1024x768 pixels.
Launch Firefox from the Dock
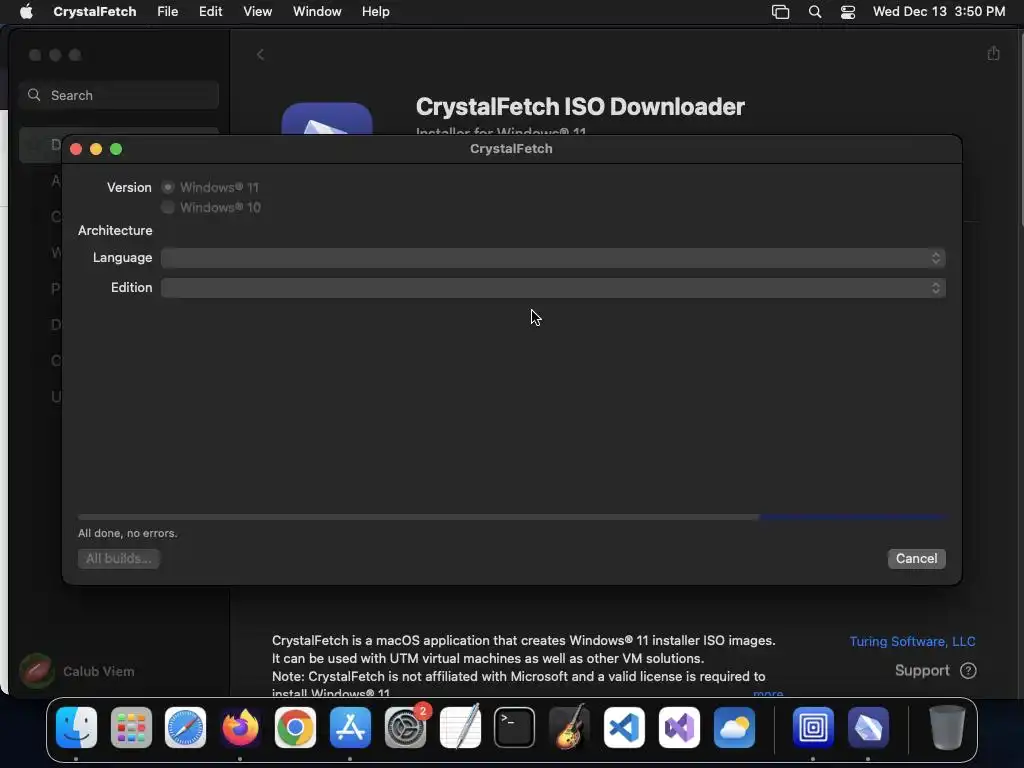(240, 727)
